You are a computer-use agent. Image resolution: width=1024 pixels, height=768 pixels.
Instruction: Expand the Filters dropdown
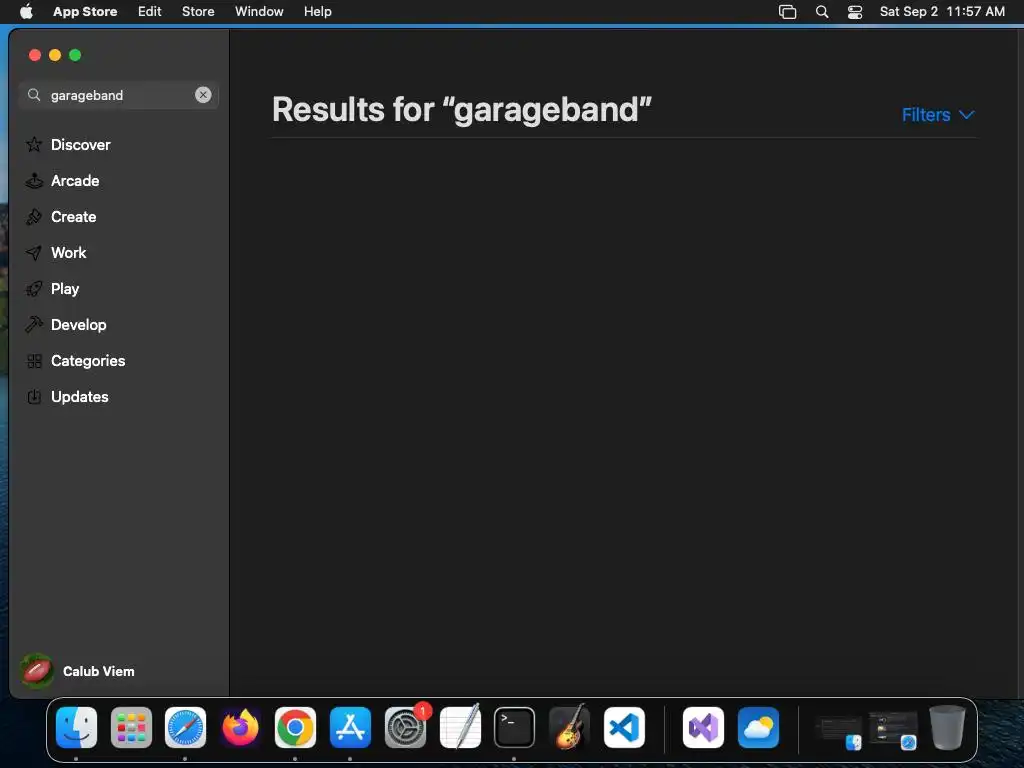[x=938, y=115]
